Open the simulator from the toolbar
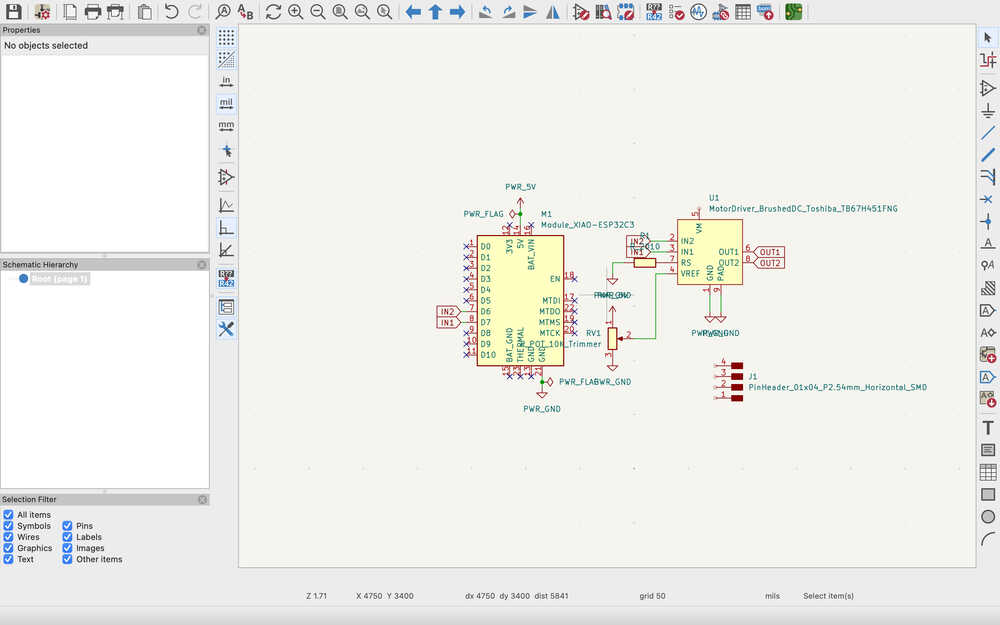 [x=698, y=12]
